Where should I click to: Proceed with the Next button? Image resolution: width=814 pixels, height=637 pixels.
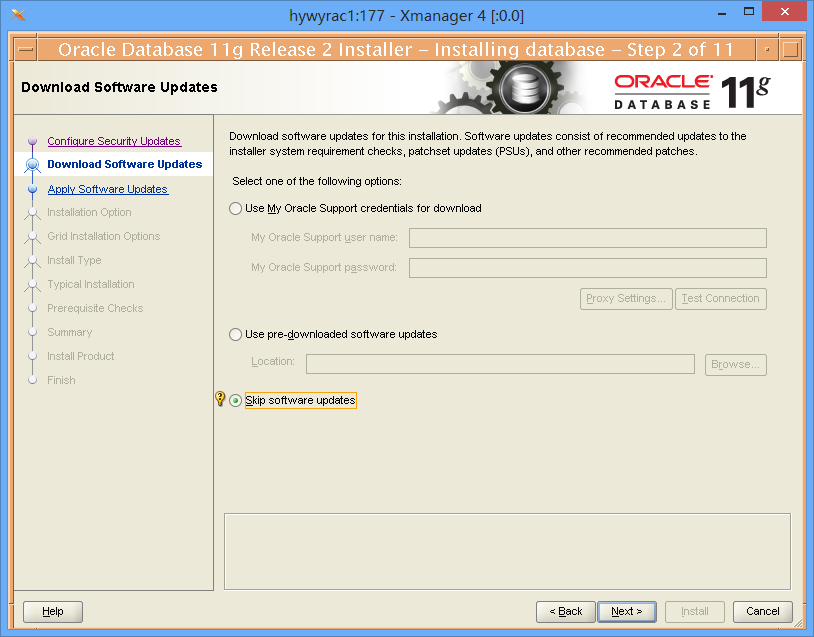[627, 612]
